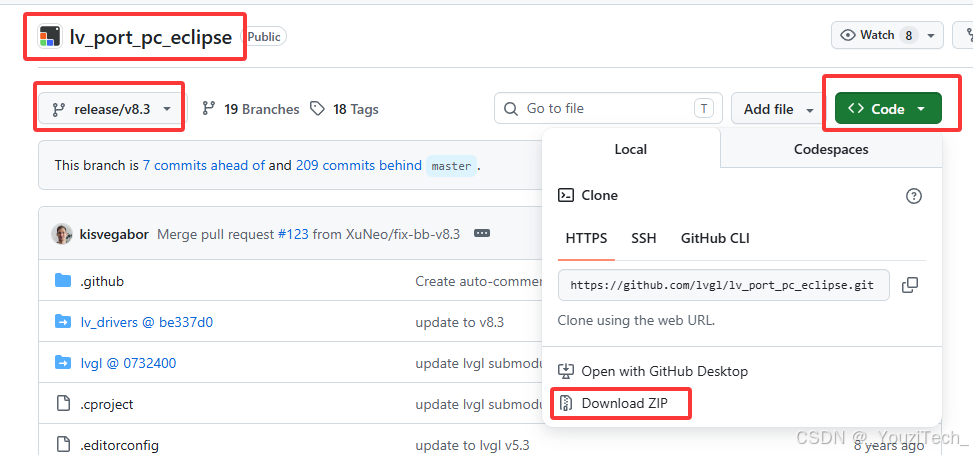This screenshot has width=973, height=455.
Task: Open the lvgl @ 0732400 submodule
Action: (x=128, y=363)
